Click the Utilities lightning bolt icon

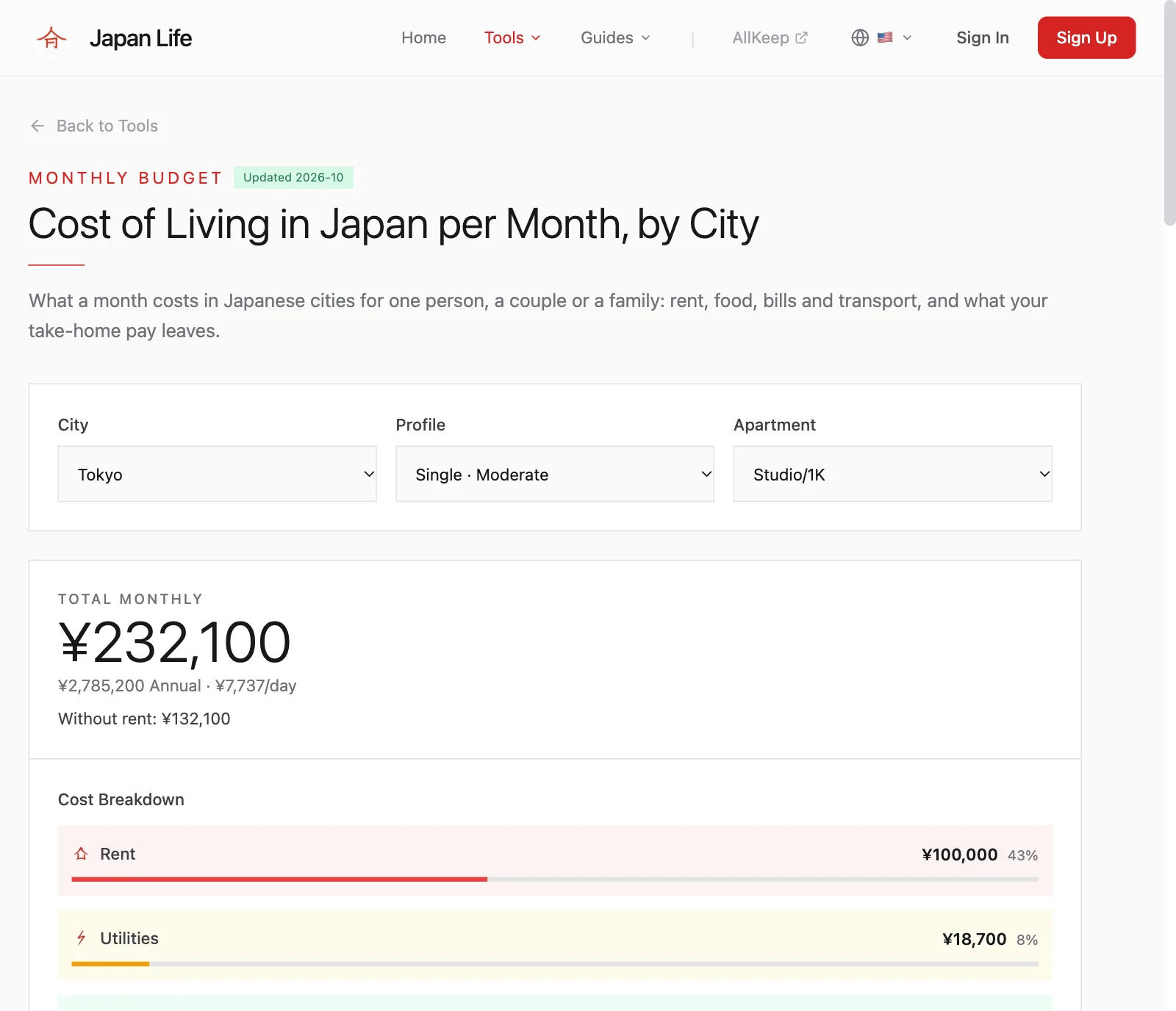tap(81, 938)
